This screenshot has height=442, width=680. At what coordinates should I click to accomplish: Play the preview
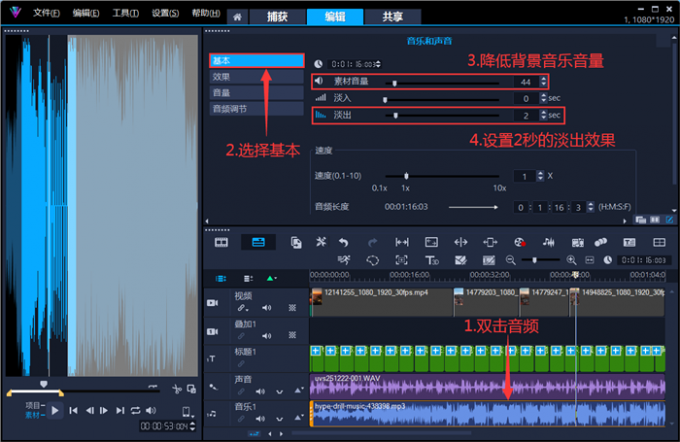[x=55, y=410]
